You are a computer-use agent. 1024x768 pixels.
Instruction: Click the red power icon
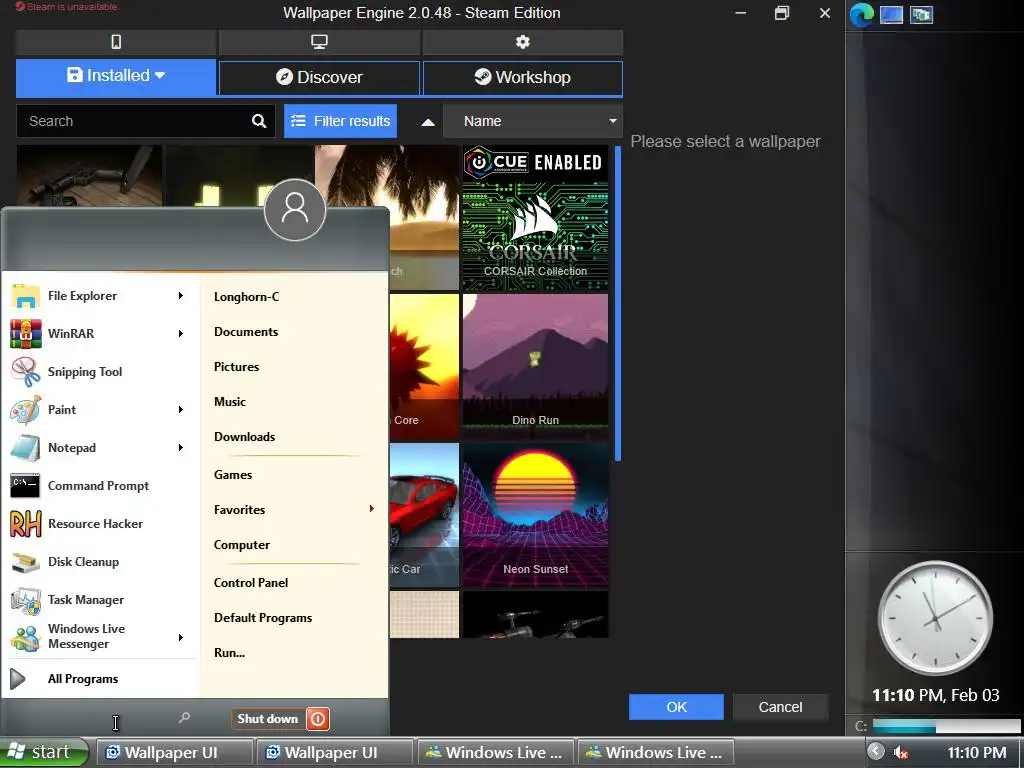(318, 719)
